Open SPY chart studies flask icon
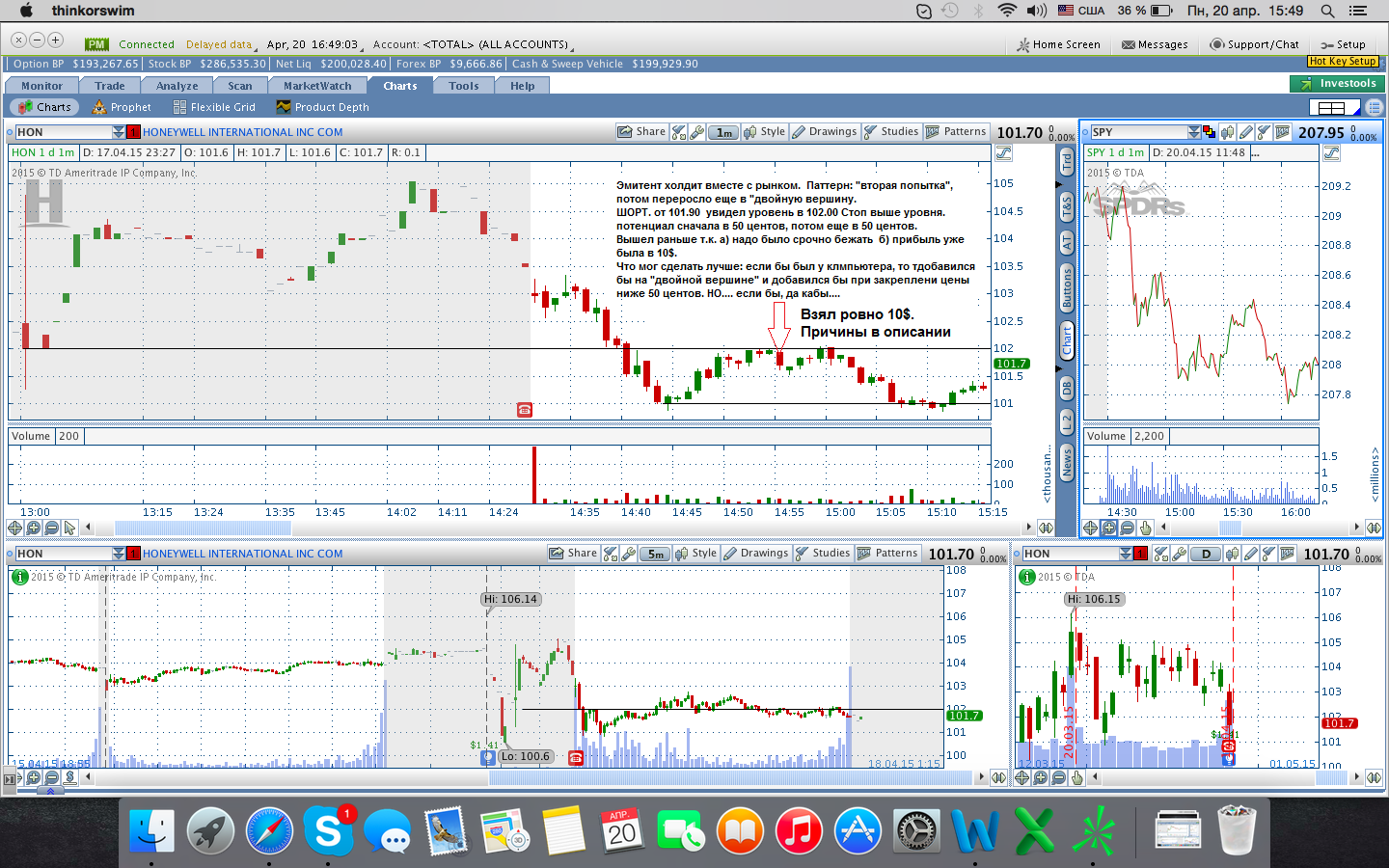Image resolution: width=1389 pixels, height=868 pixels. (1265, 132)
